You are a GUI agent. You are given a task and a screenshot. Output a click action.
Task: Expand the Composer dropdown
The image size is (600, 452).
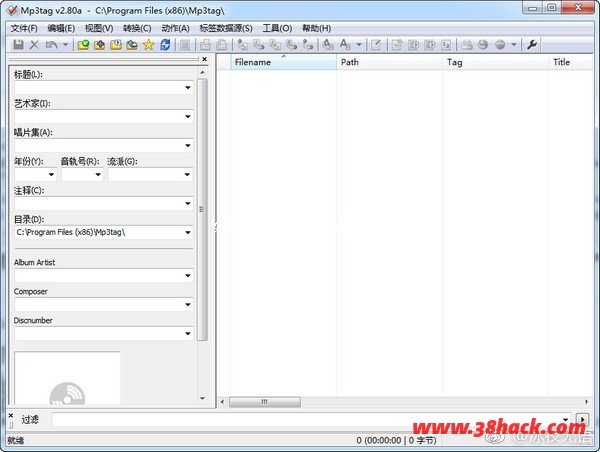coord(188,305)
